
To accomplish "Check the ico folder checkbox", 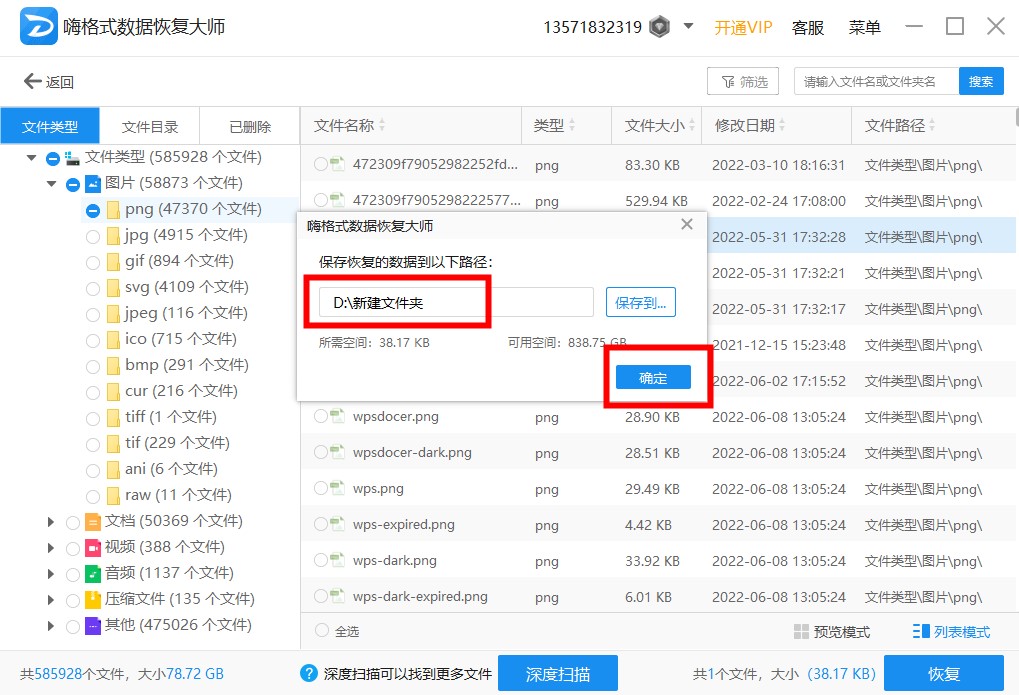I will pyautogui.click(x=93, y=340).
